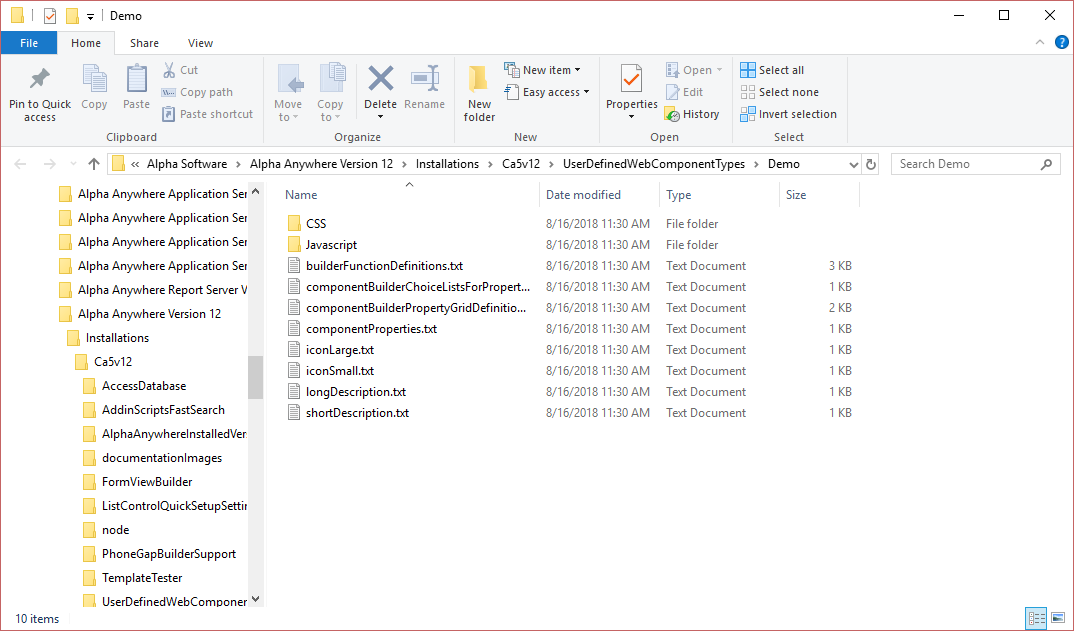
Task: Open the Copy to menu
Action: tap(330, 92)
